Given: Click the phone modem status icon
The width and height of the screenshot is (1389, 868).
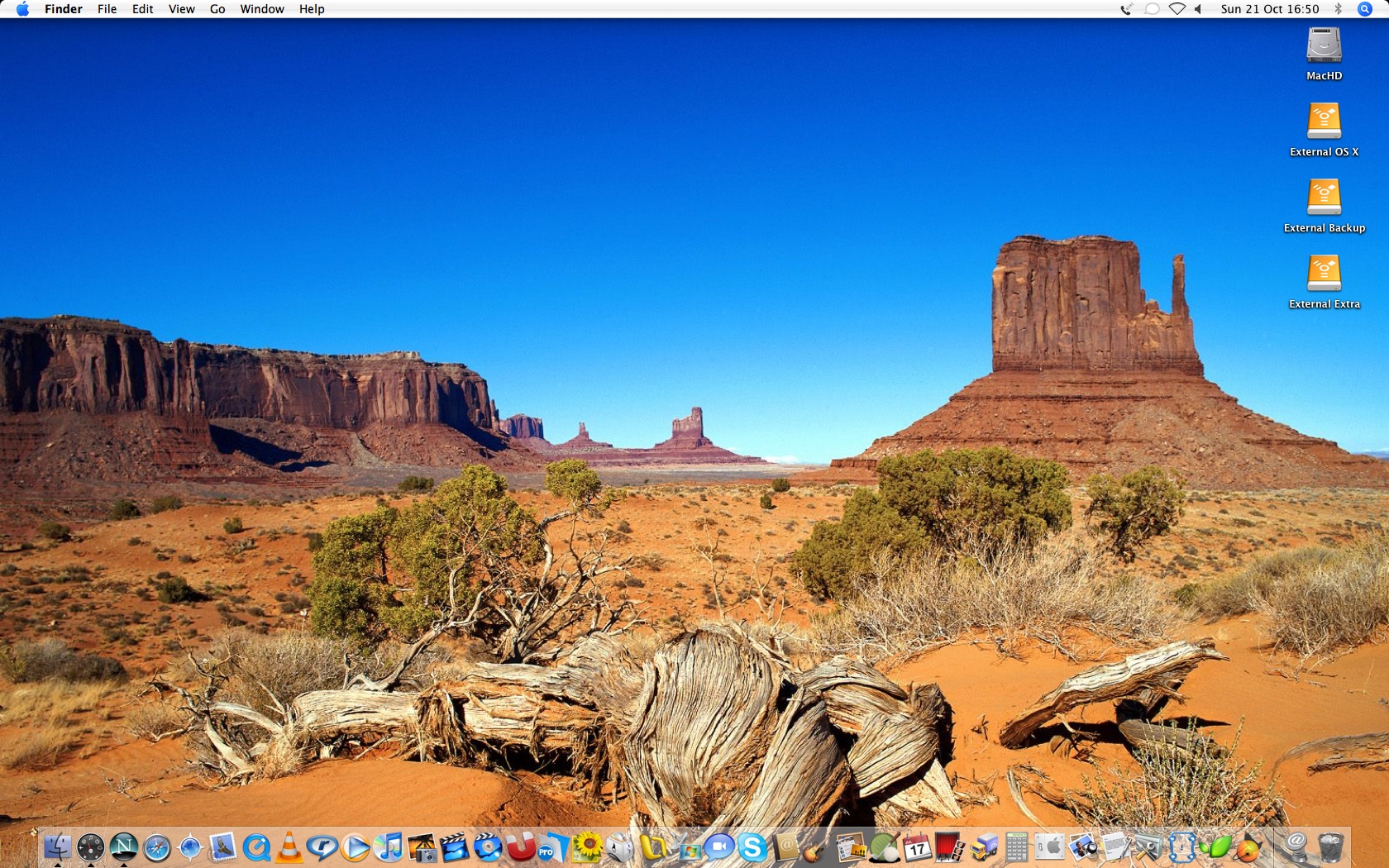Looking at the screenshot, I should coord(1126,9).
